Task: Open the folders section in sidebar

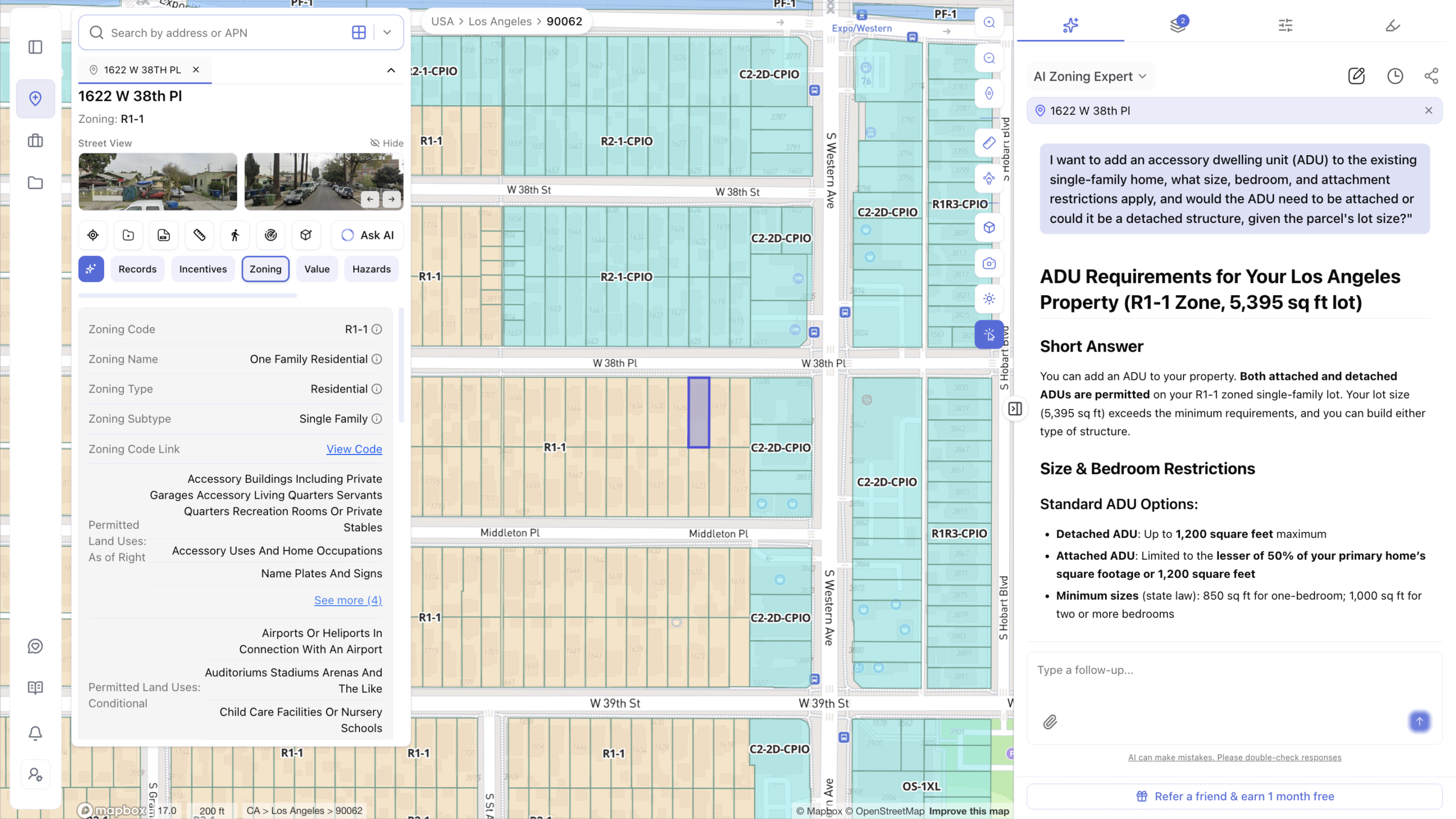Action: pos(35,183)
